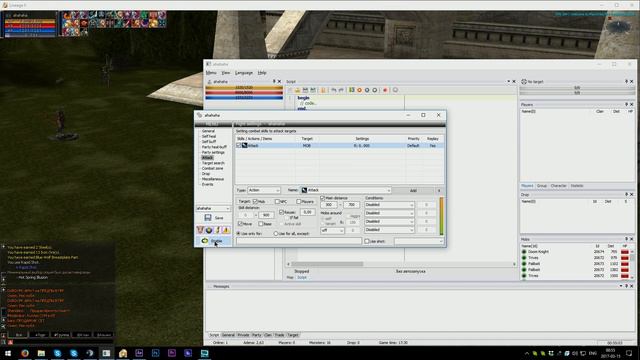The width and height of the screenshot is (640, 360).
Task: Toggle the Use shot checkbox
Action: pyautogui.click(x=367, y=241)
